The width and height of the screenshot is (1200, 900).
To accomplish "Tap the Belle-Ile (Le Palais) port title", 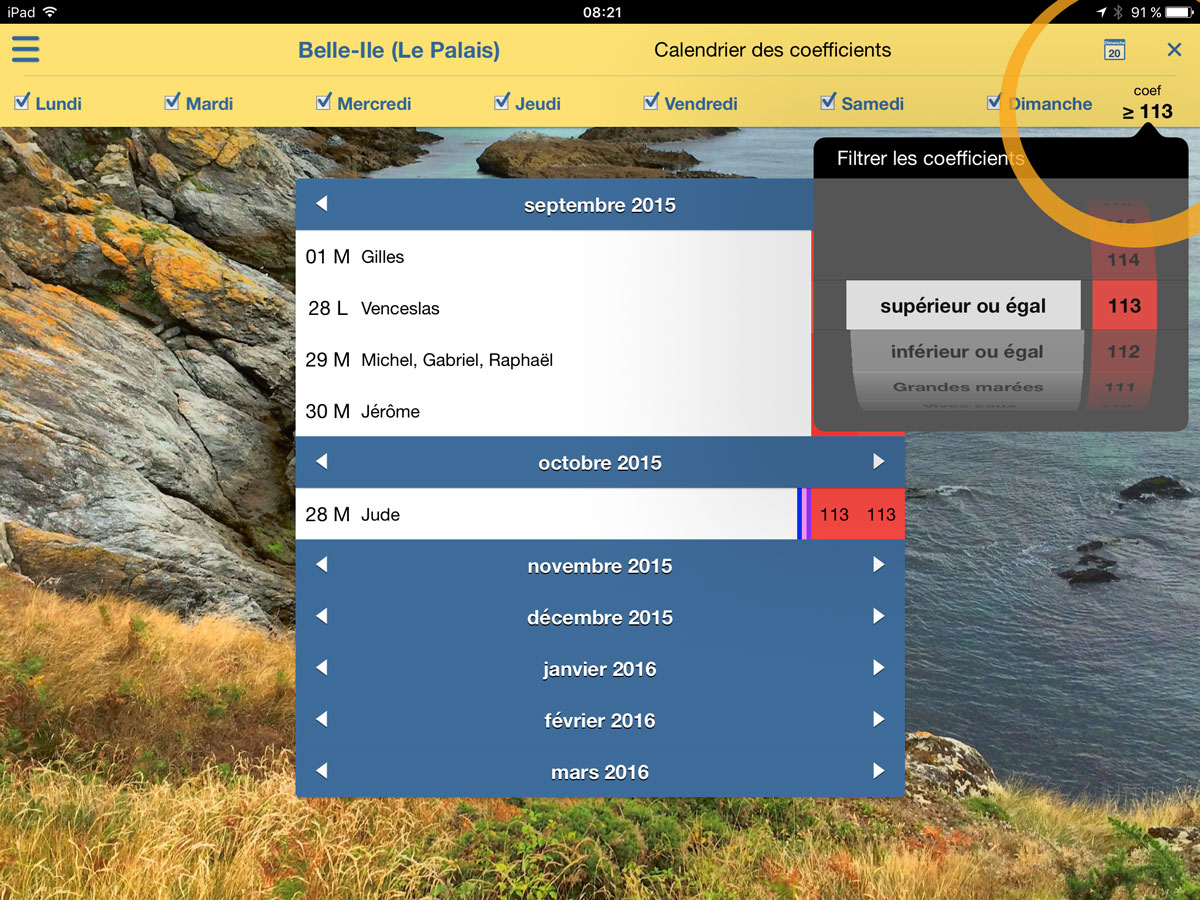I will pyautogui.click(x=399, y=50).
